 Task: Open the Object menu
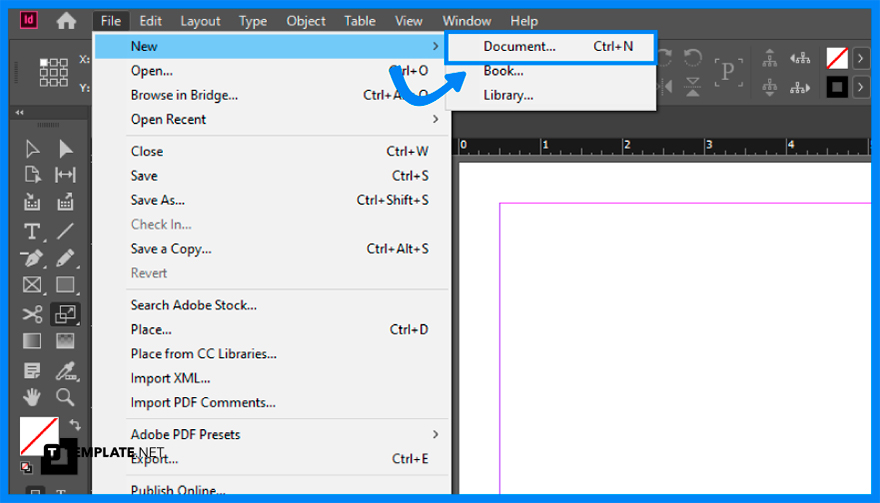pyautogui.click(x=306, y=21)
